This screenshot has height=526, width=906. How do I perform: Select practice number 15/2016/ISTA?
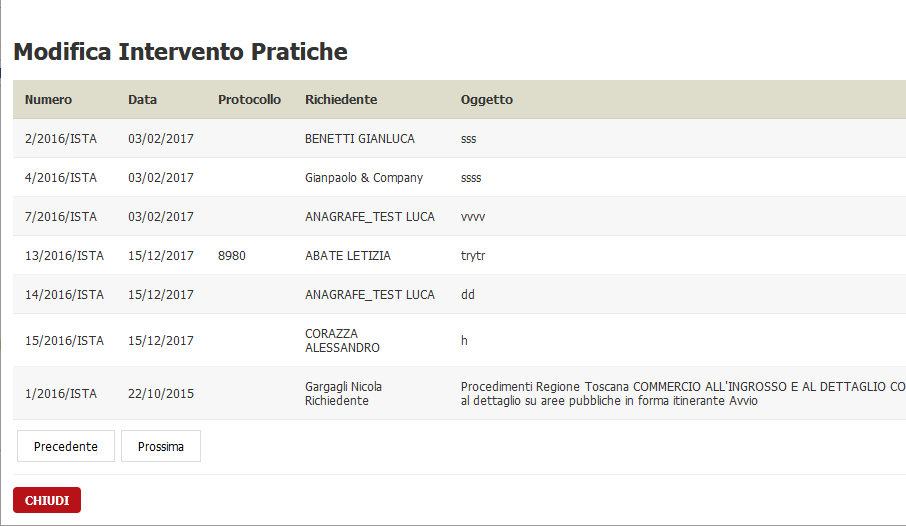tap(64, 341)
